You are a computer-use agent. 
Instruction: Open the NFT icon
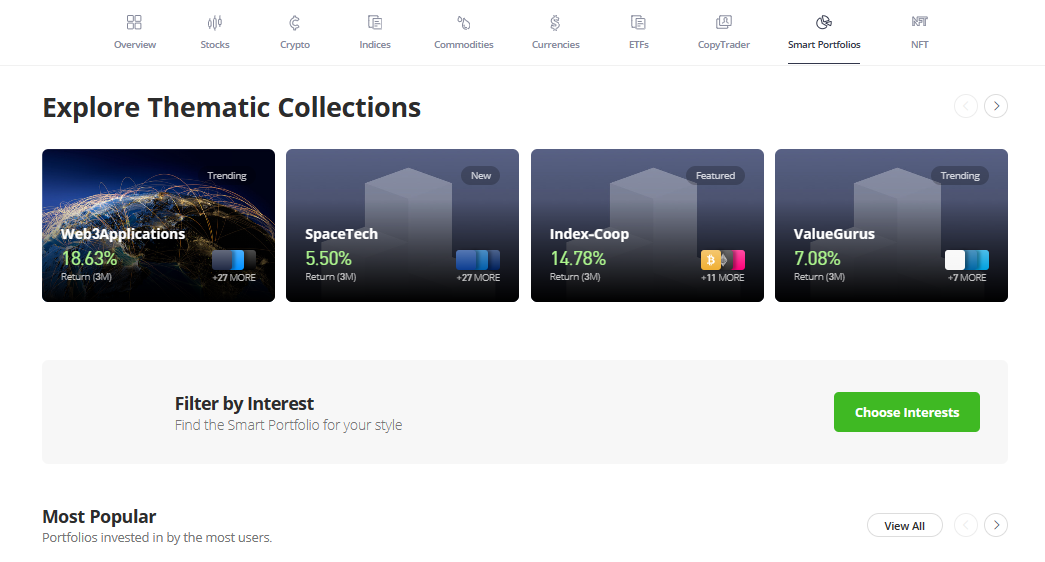click(920, 22)
